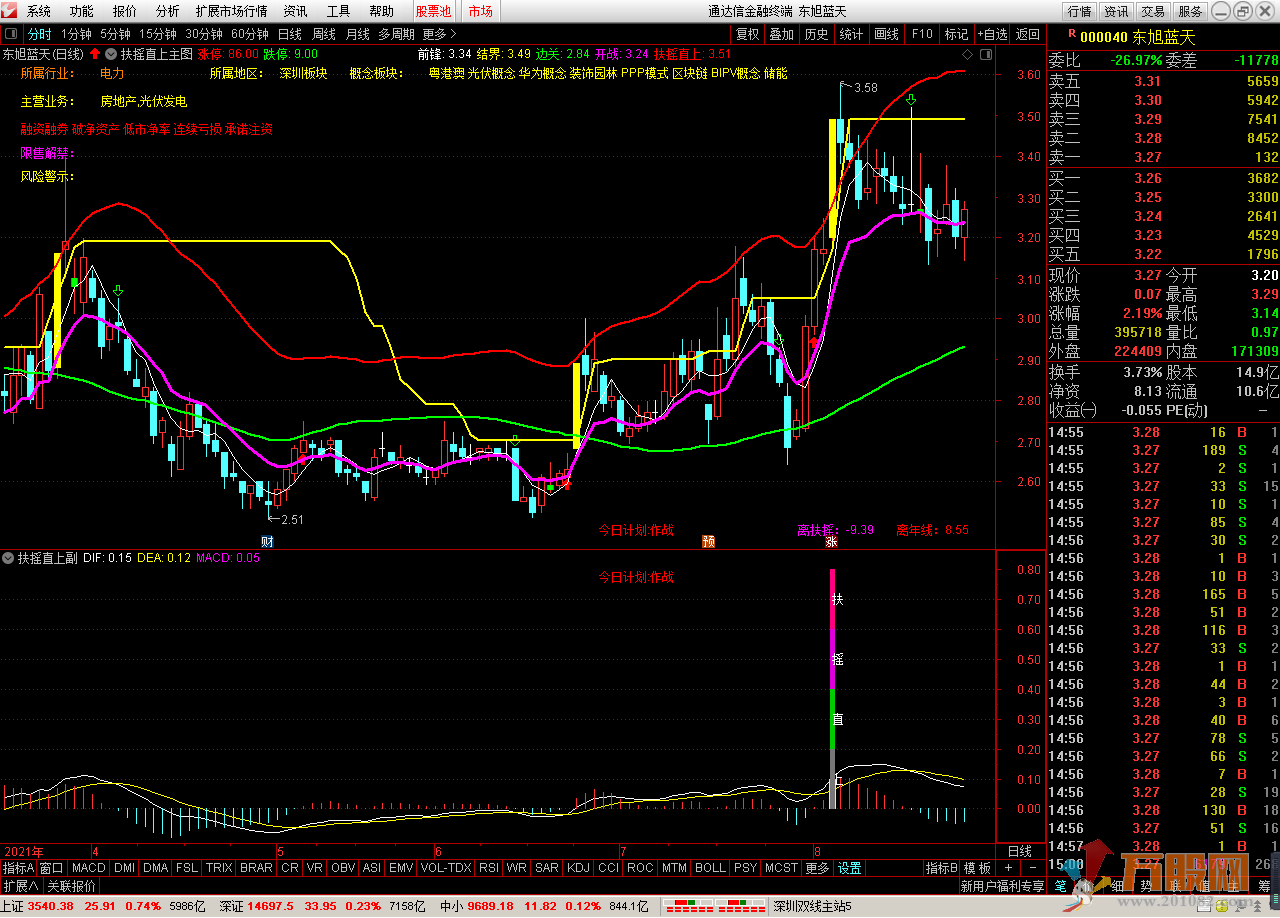Switch to 日线 daily period
The width and height of the screenshot is (1280, 918).
(288, 34)
